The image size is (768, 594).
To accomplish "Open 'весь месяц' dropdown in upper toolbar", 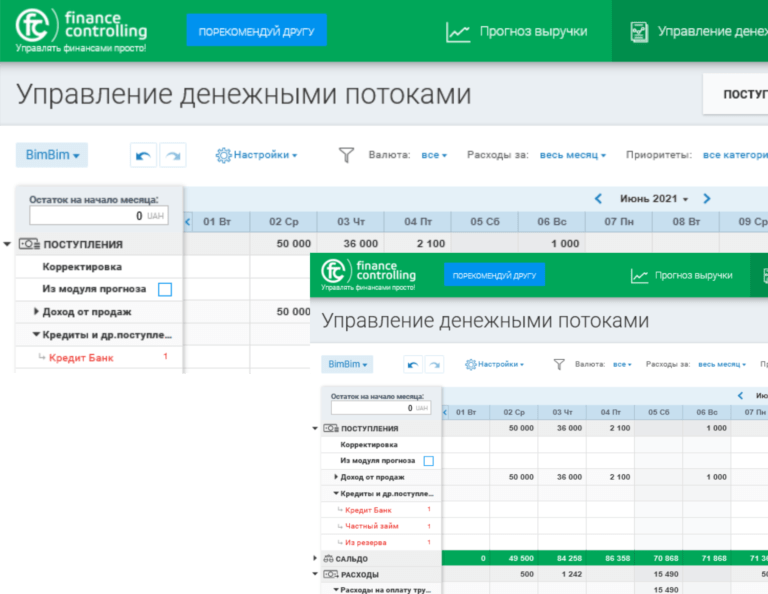I will click(573, 155).
